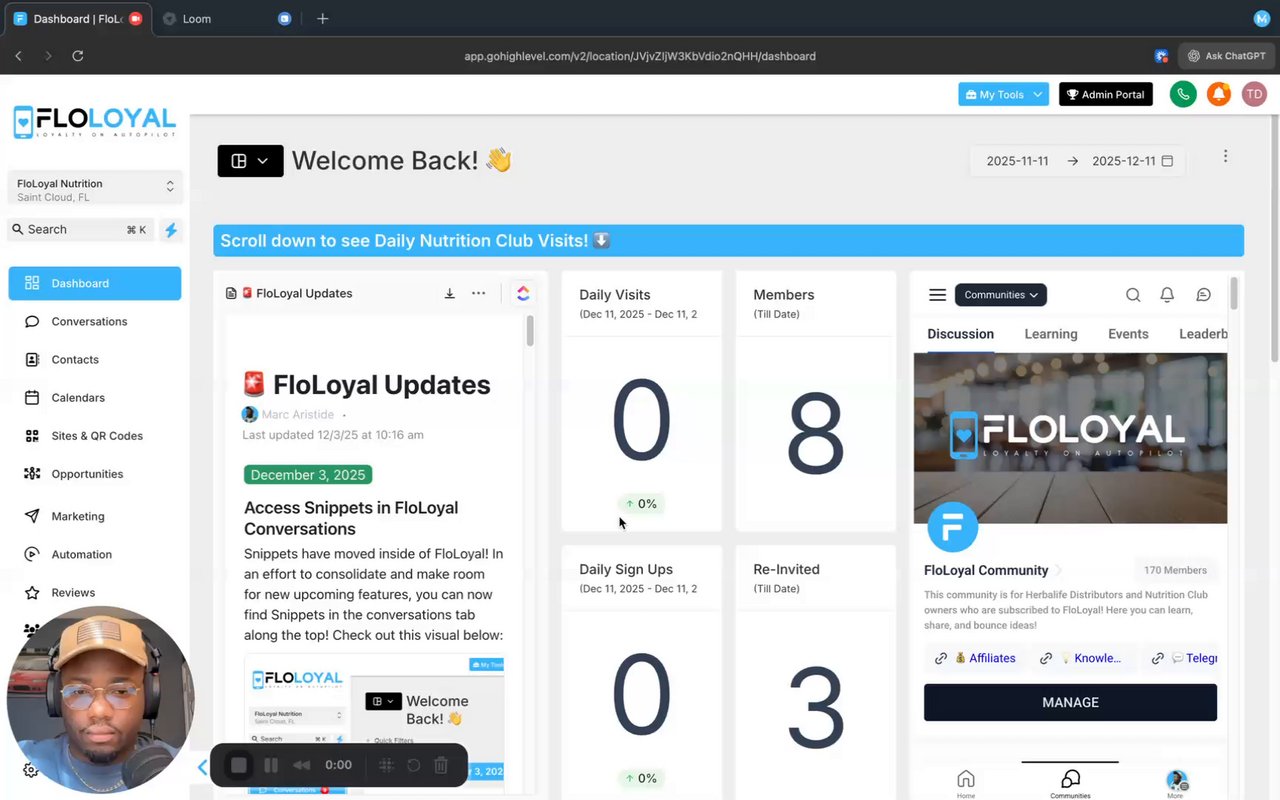This screenshot has height=800, width=1280.
Task: Open a new browser tab
Action: [322, 19]
